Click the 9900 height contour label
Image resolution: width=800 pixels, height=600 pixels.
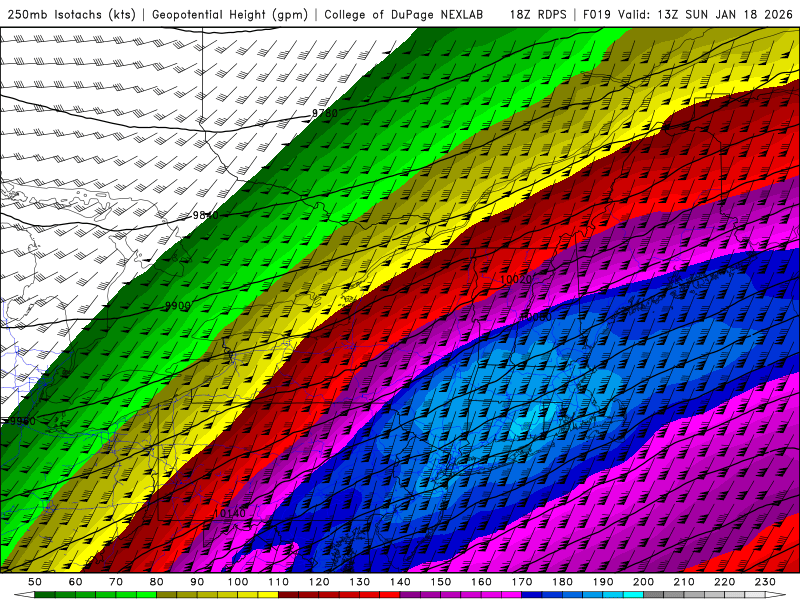tap(178, 306)
